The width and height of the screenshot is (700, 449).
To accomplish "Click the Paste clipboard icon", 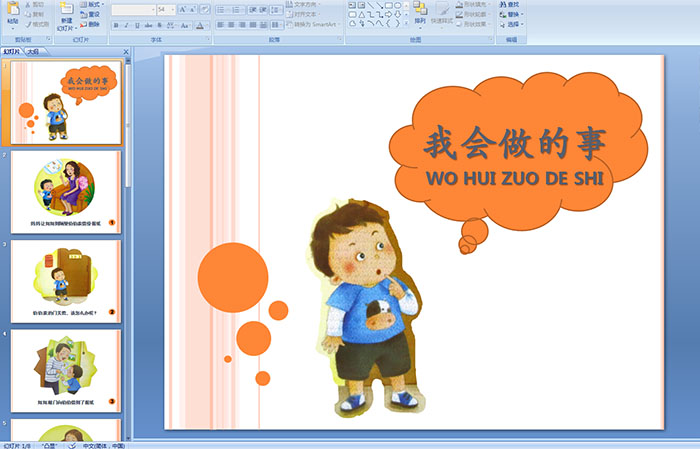I will click(x=13, y=9).
